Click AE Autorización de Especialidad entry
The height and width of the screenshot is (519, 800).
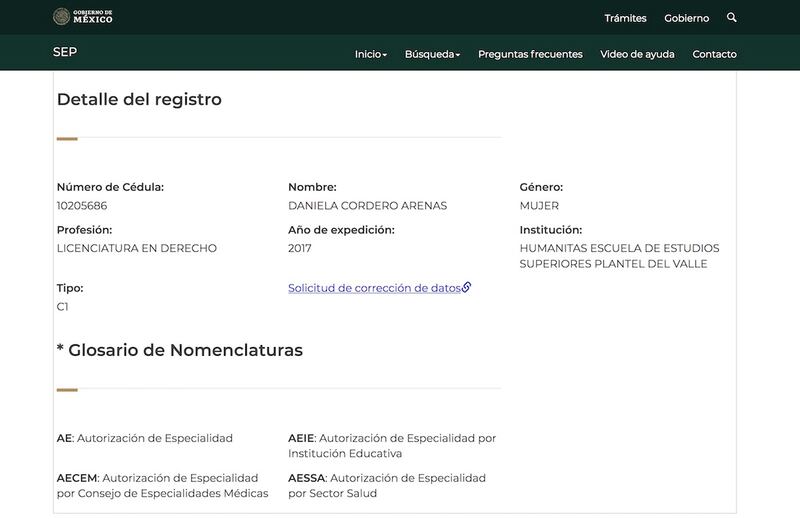tap(145, 438)
